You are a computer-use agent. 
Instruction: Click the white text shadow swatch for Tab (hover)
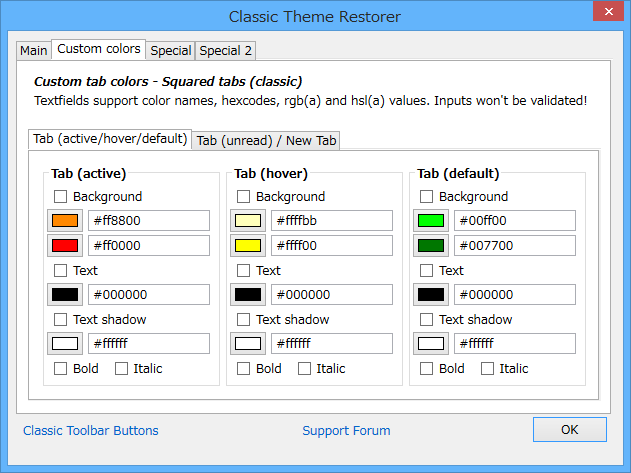click(248, 344)
